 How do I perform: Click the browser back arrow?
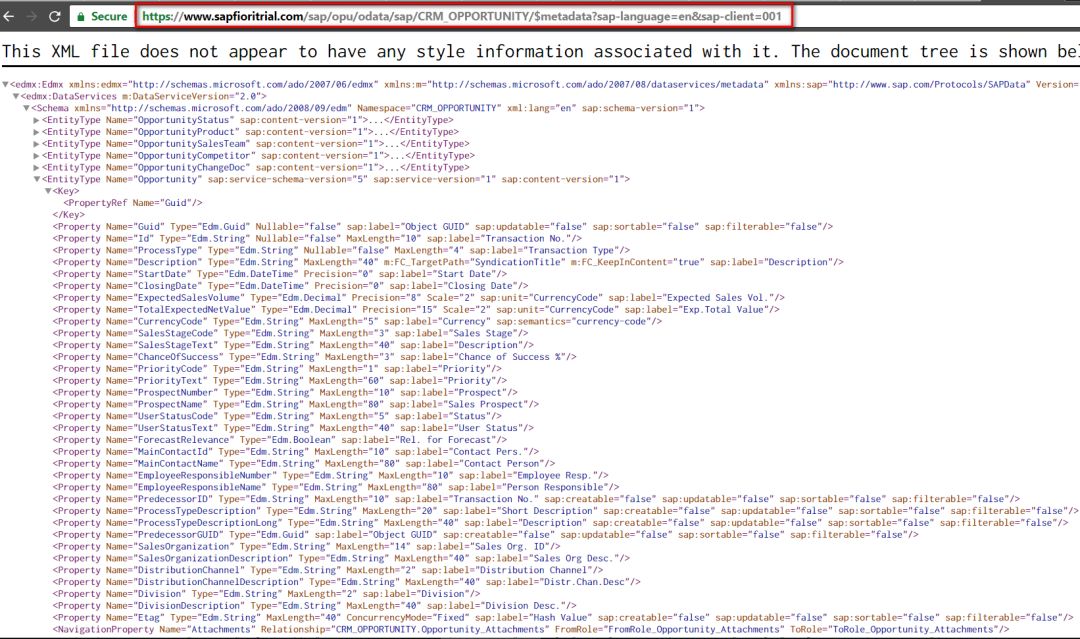[9, 16]
